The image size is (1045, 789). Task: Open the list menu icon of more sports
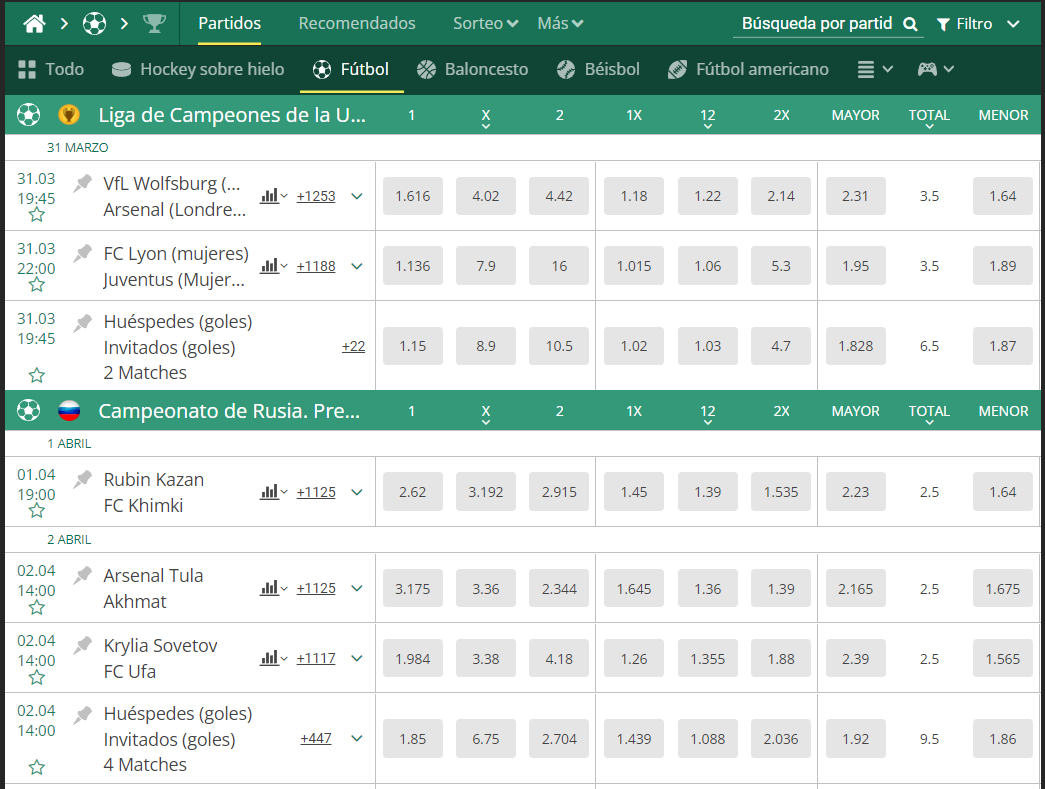click(865, 69)
